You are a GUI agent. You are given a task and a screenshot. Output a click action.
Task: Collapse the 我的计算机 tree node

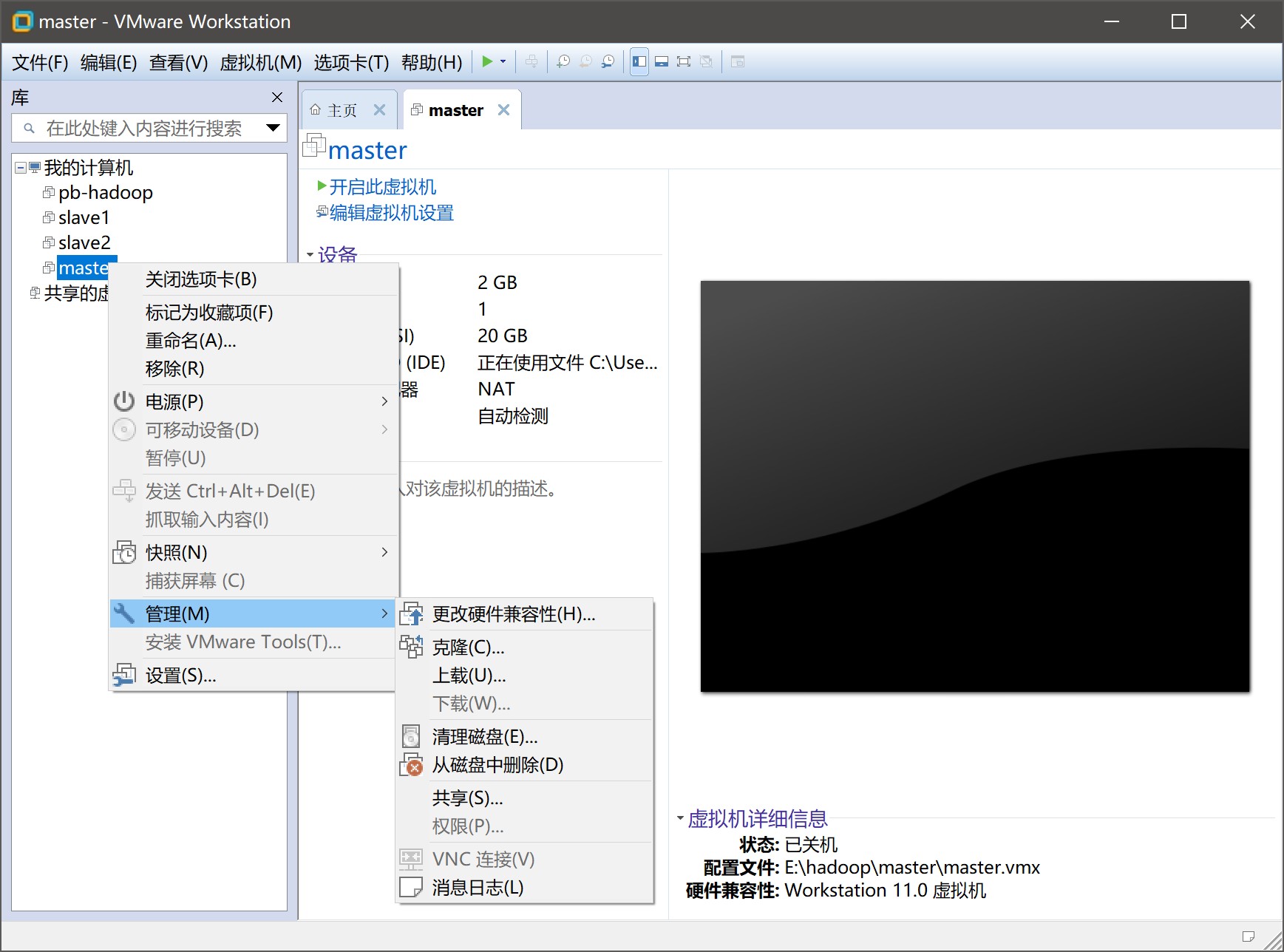pyautogui.click(x=21, y=168)
